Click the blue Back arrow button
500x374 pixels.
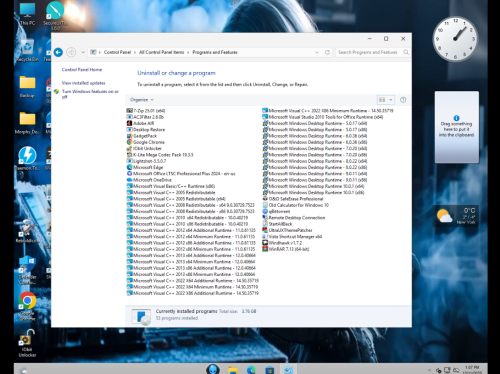coord(58,52)
